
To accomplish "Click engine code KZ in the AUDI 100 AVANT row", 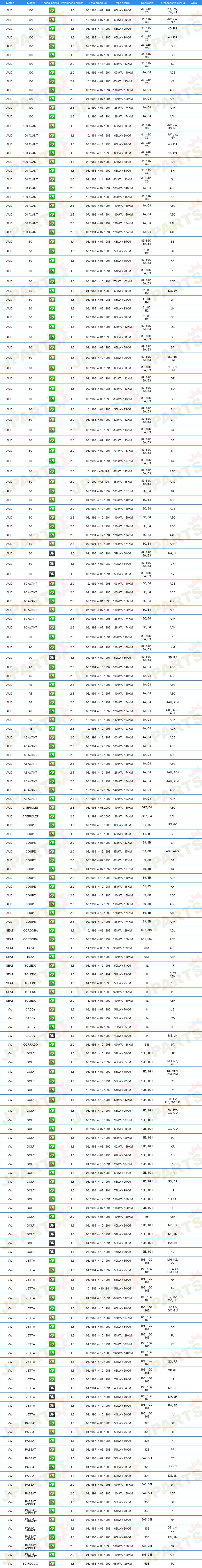I will [172, 197].
